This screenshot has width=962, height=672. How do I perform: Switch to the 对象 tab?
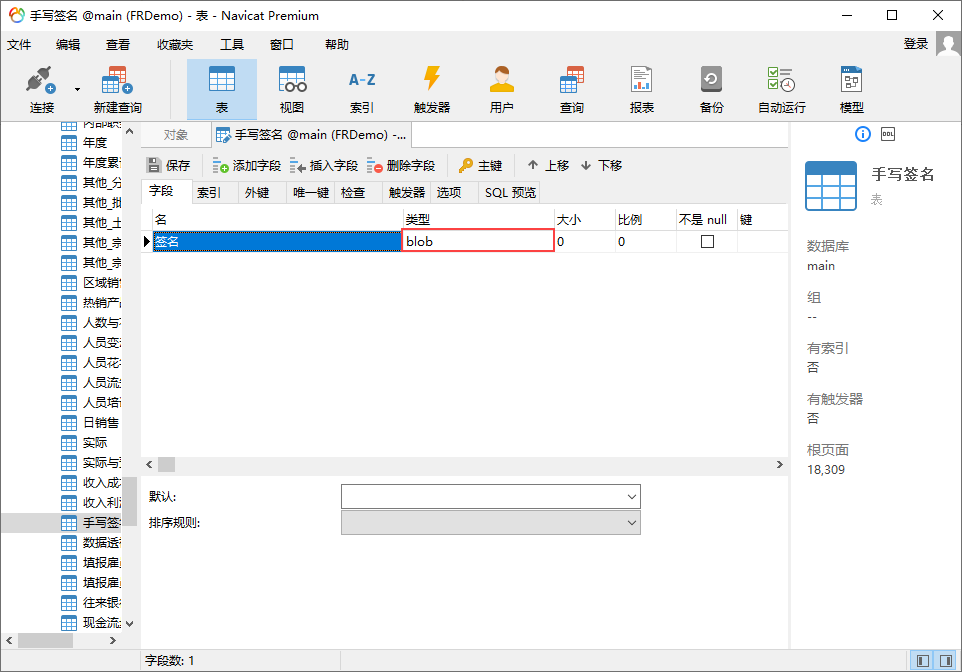coord(175,134)
